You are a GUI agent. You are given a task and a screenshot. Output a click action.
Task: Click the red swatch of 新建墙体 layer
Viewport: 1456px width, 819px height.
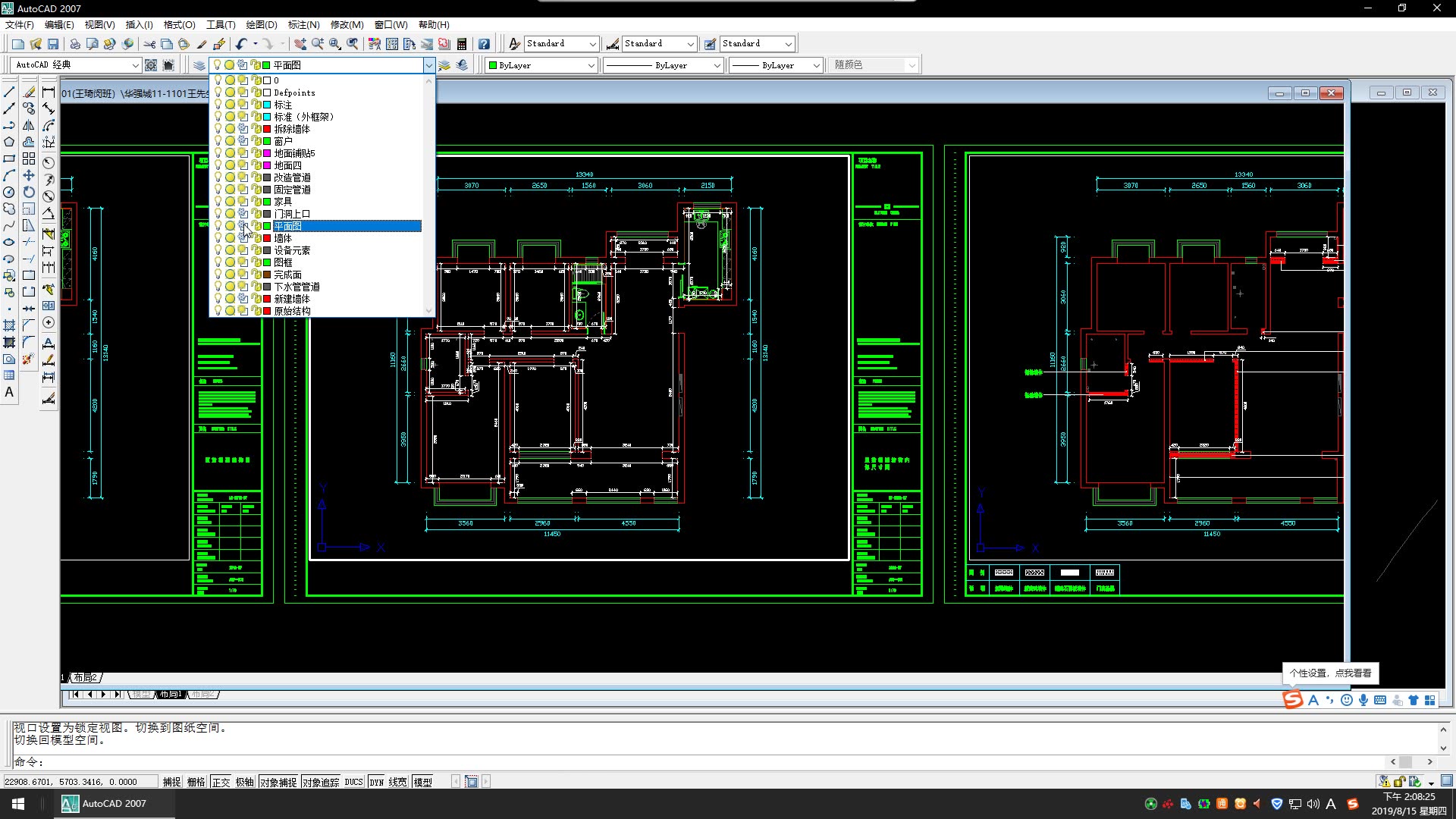(267, 299)
